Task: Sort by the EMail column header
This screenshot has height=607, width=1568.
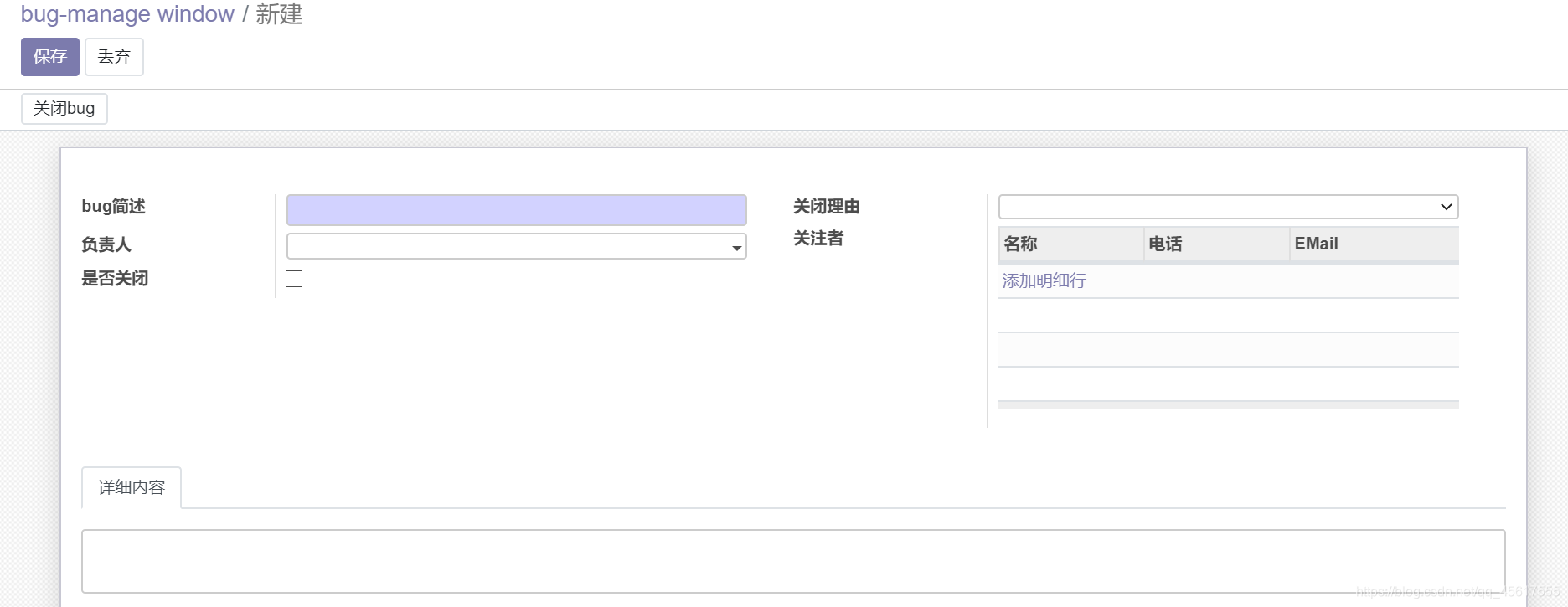Action: pos(1375,244)
